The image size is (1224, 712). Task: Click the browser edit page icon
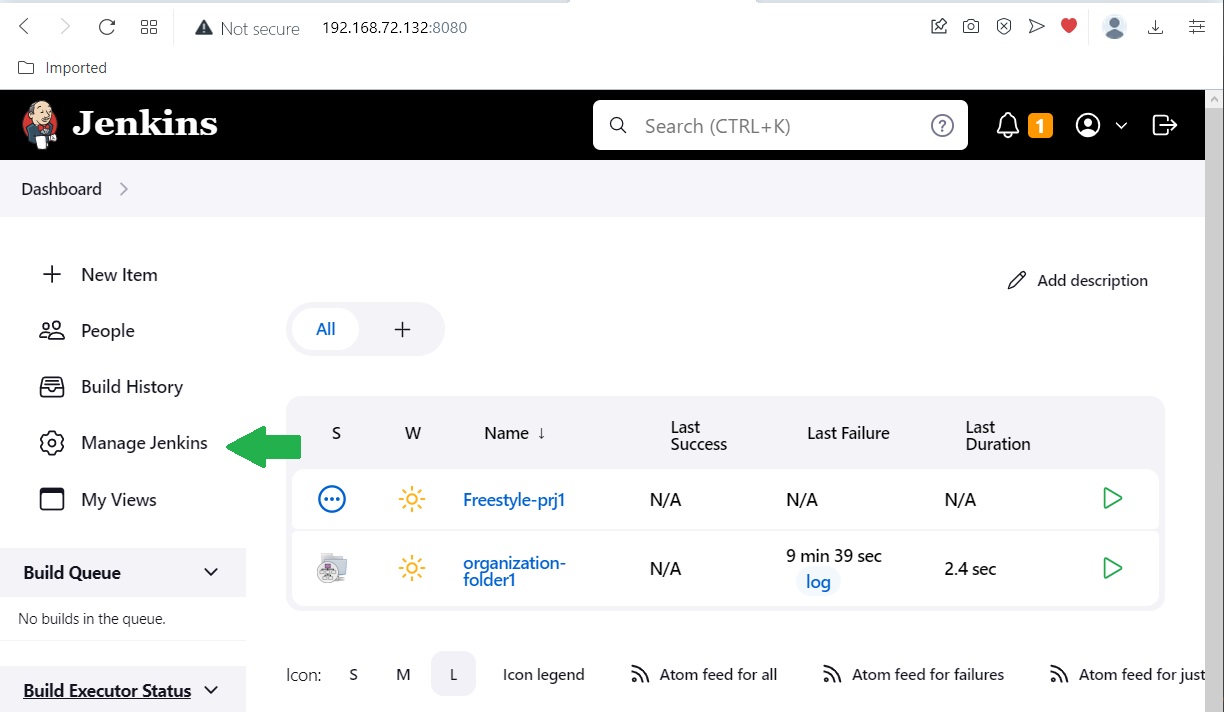[938, 27]
